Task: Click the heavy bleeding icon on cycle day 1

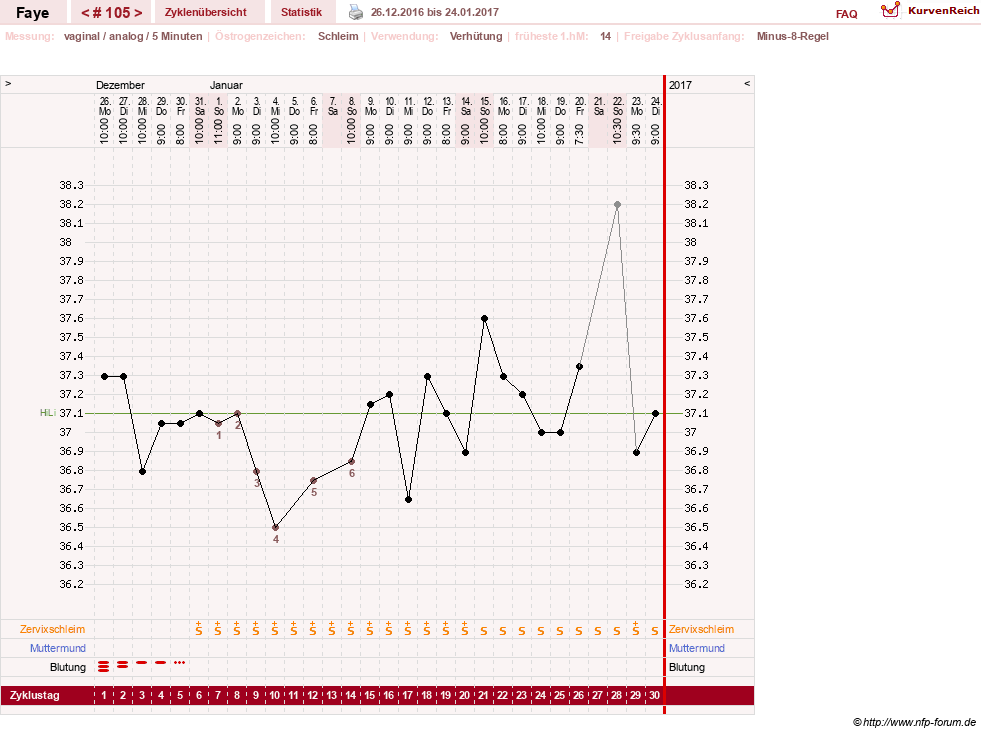Action: click(104, 666)
